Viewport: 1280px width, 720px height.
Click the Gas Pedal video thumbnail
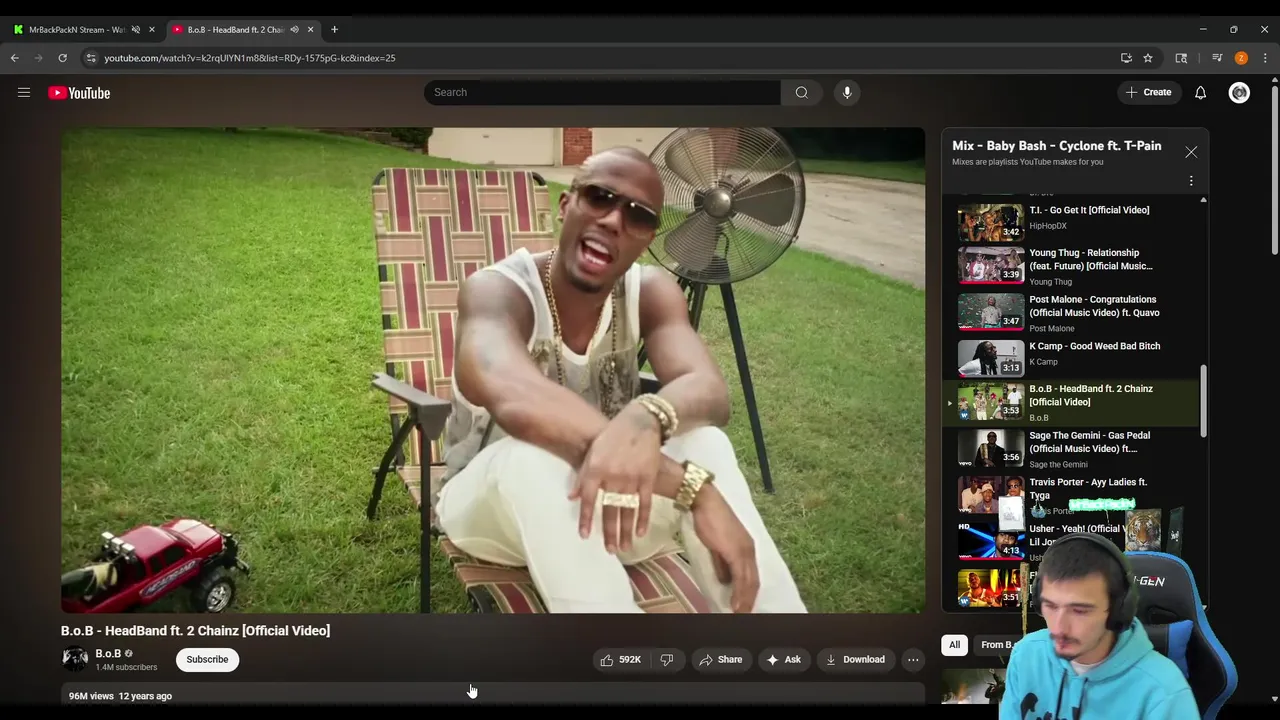click(x=991, y=449)
